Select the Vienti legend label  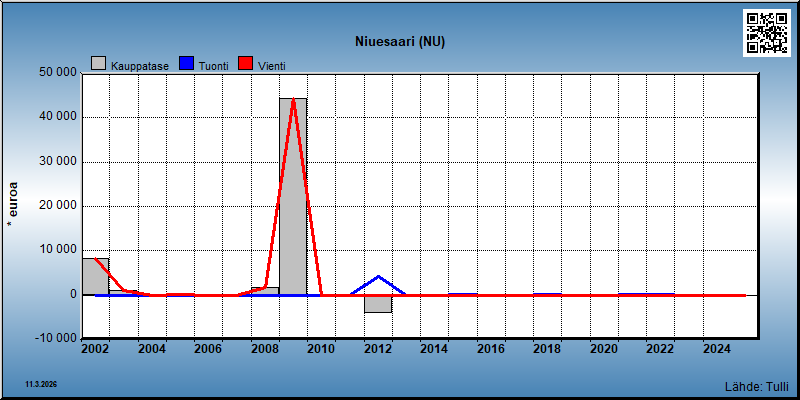(272, 66)
